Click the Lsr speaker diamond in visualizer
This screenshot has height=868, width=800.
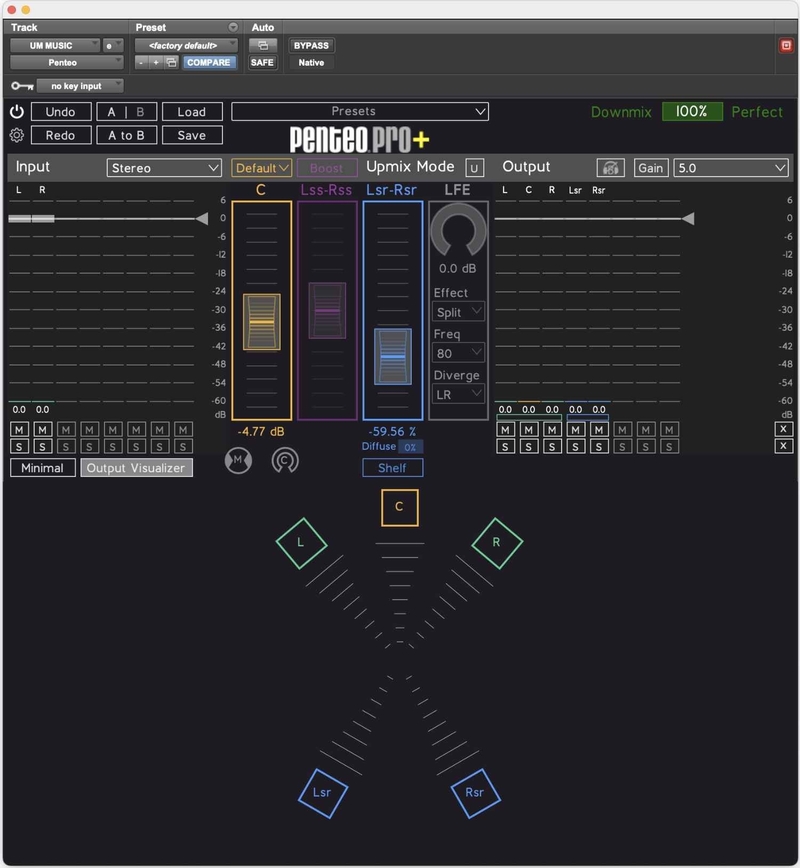pos(323,793)
